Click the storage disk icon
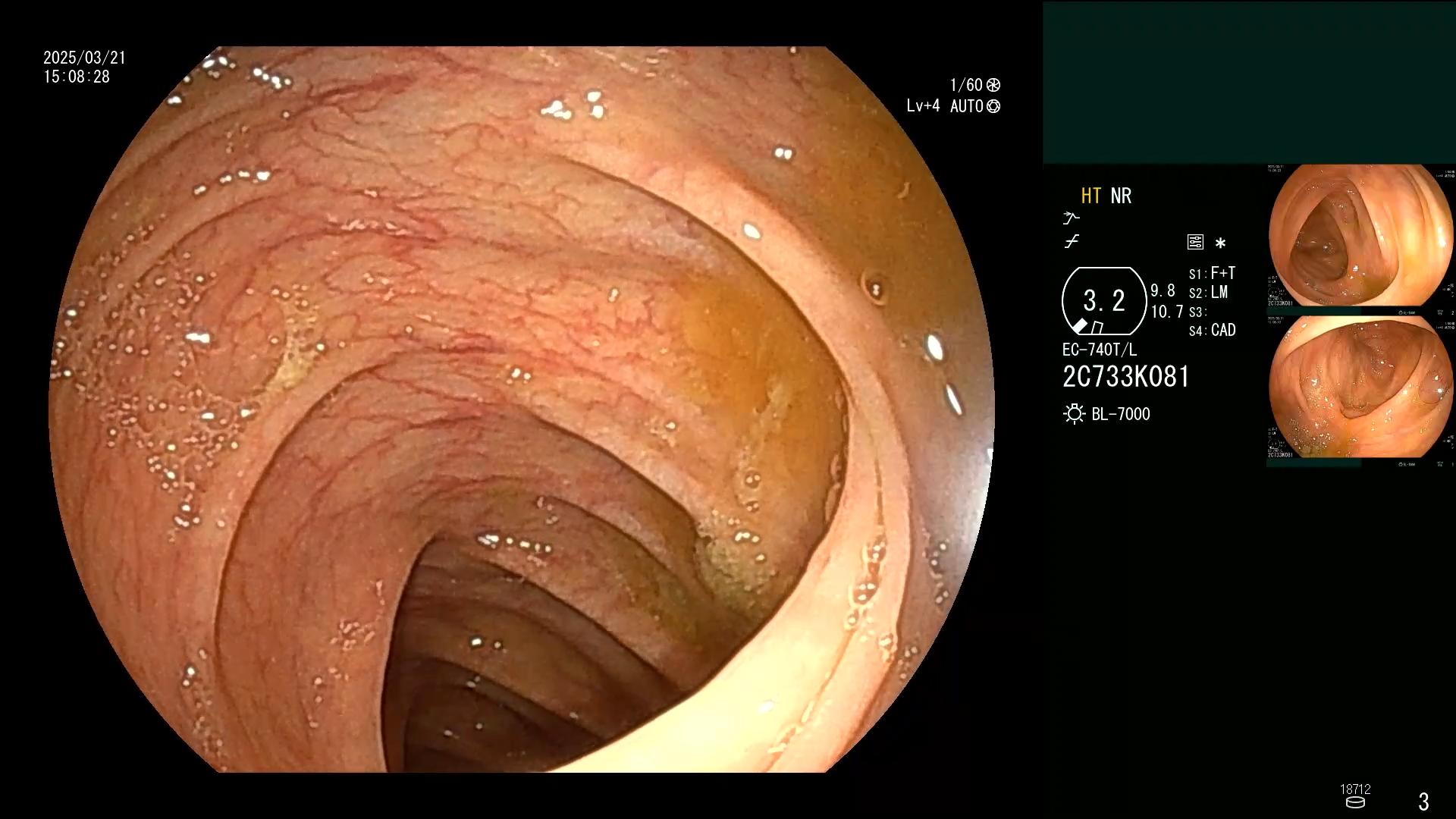This screenshot has width=1456, height=819. [1355, 802]
